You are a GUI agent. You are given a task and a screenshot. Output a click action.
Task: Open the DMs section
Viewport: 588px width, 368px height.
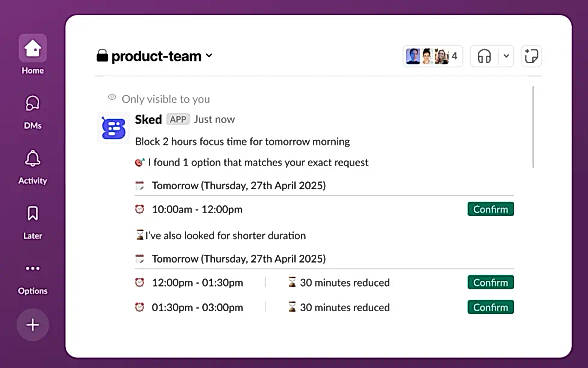33,112
